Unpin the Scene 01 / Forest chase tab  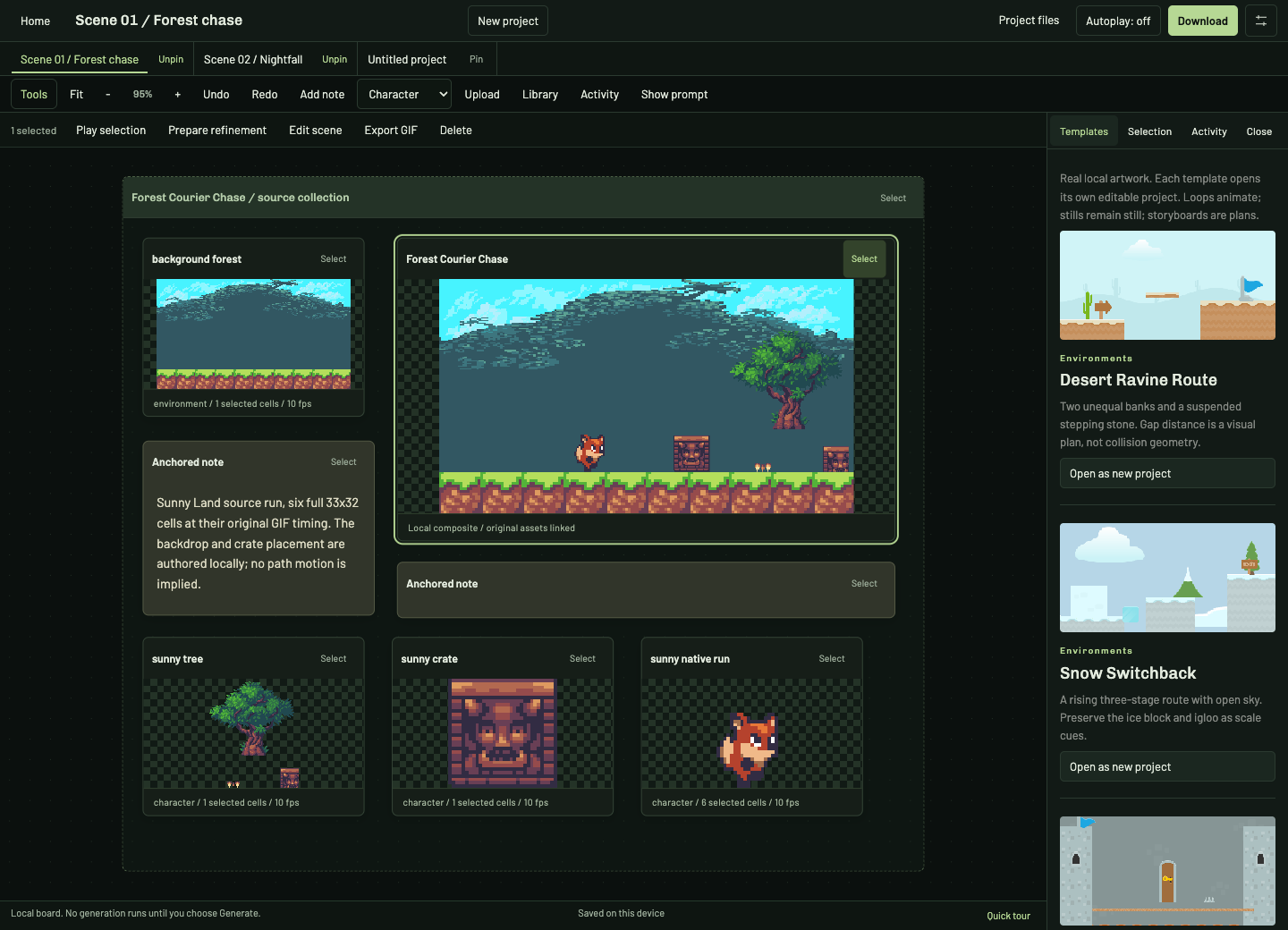171,59
